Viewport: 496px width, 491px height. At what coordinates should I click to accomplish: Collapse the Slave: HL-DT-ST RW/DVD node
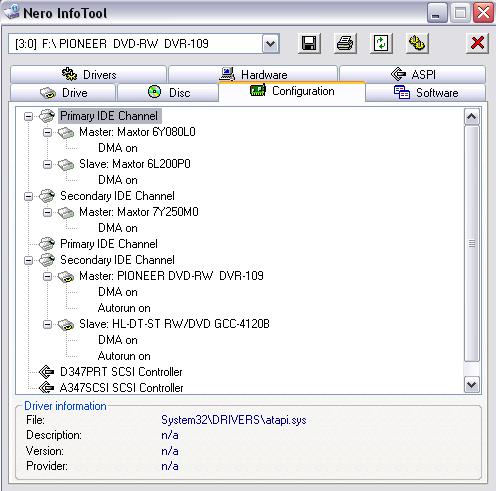[48, 324]
